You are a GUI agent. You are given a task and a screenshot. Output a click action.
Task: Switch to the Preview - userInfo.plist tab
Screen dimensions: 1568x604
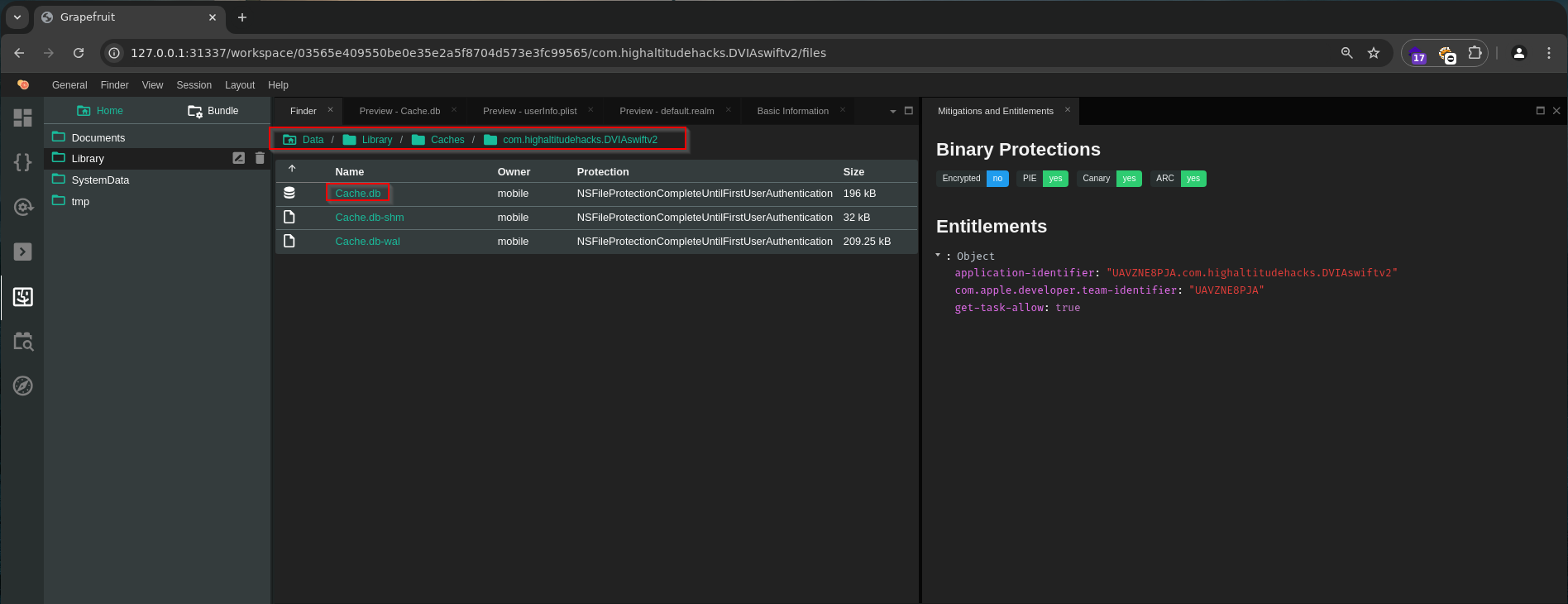coord(530,111)
